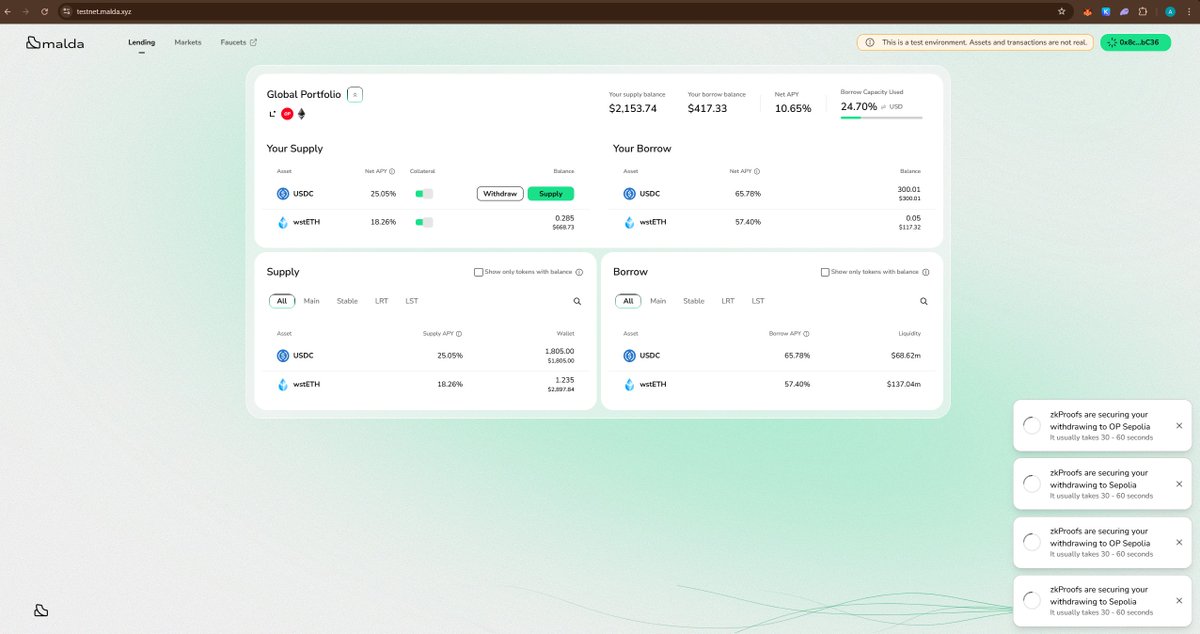1200x634 pixels.
Task: Click wstETH row icon in Supply list
Action: (283, 384)
